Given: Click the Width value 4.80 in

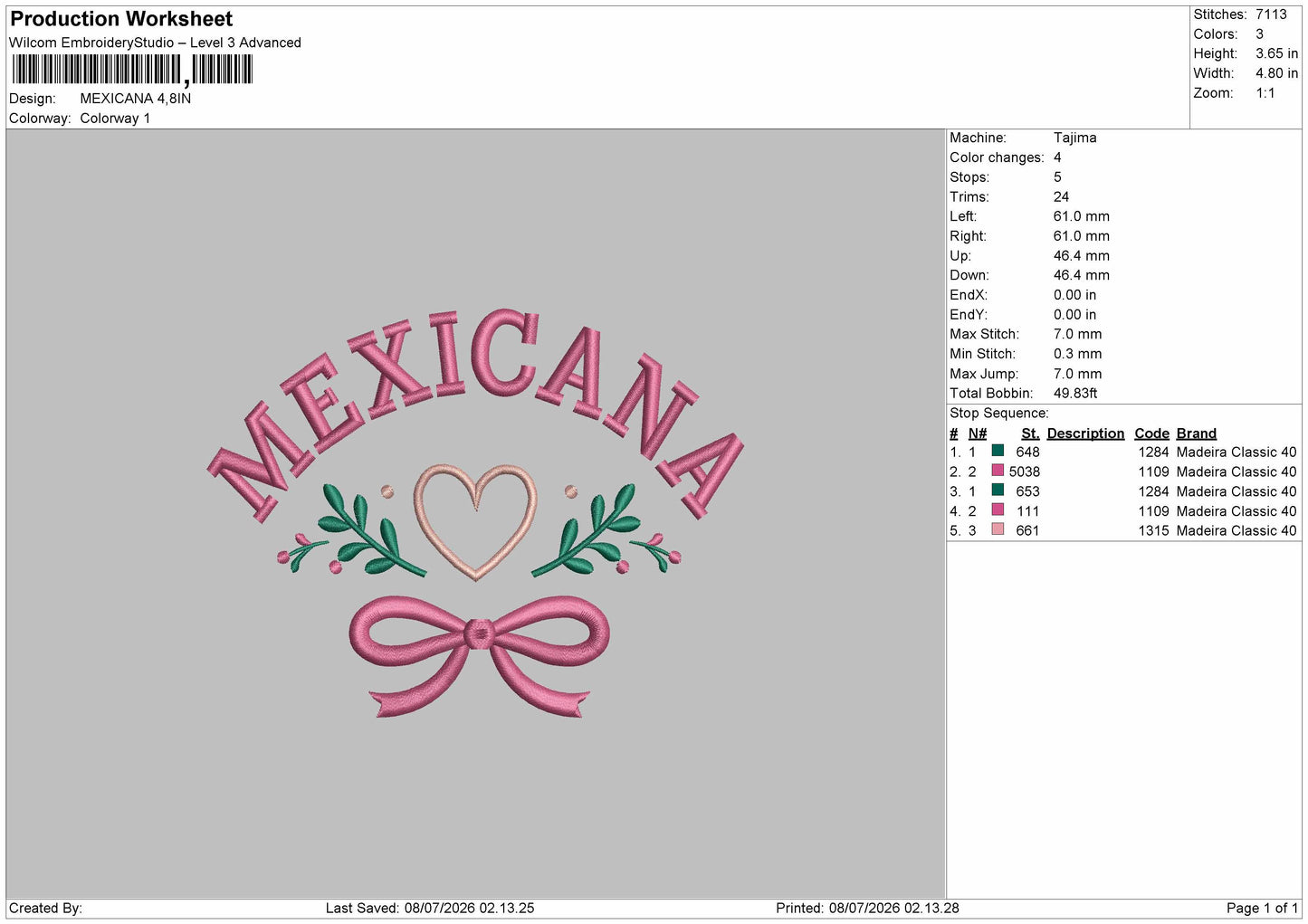Looking at the screenshot, I should tap(1276, 73).
